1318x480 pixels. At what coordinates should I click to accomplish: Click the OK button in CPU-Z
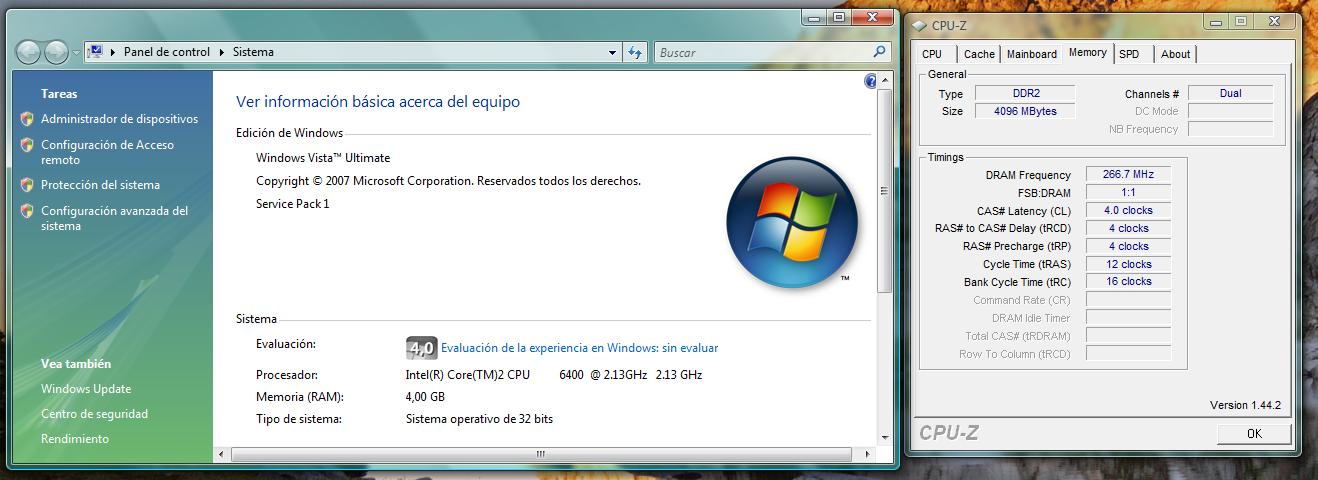[x=1254, y=434]
